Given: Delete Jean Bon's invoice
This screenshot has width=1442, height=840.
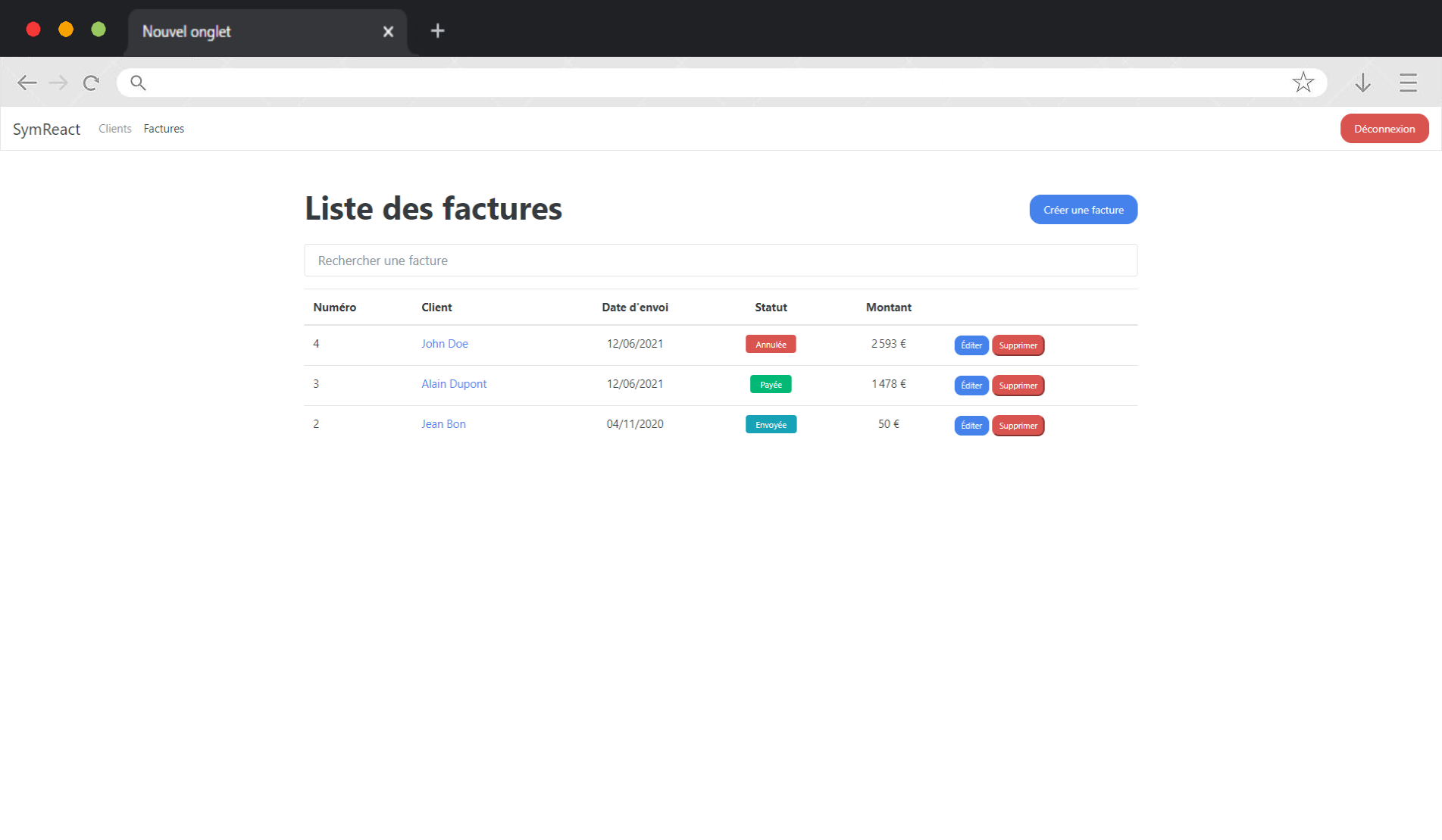Looking at the screenshot, I should [x=1018, y=426].
